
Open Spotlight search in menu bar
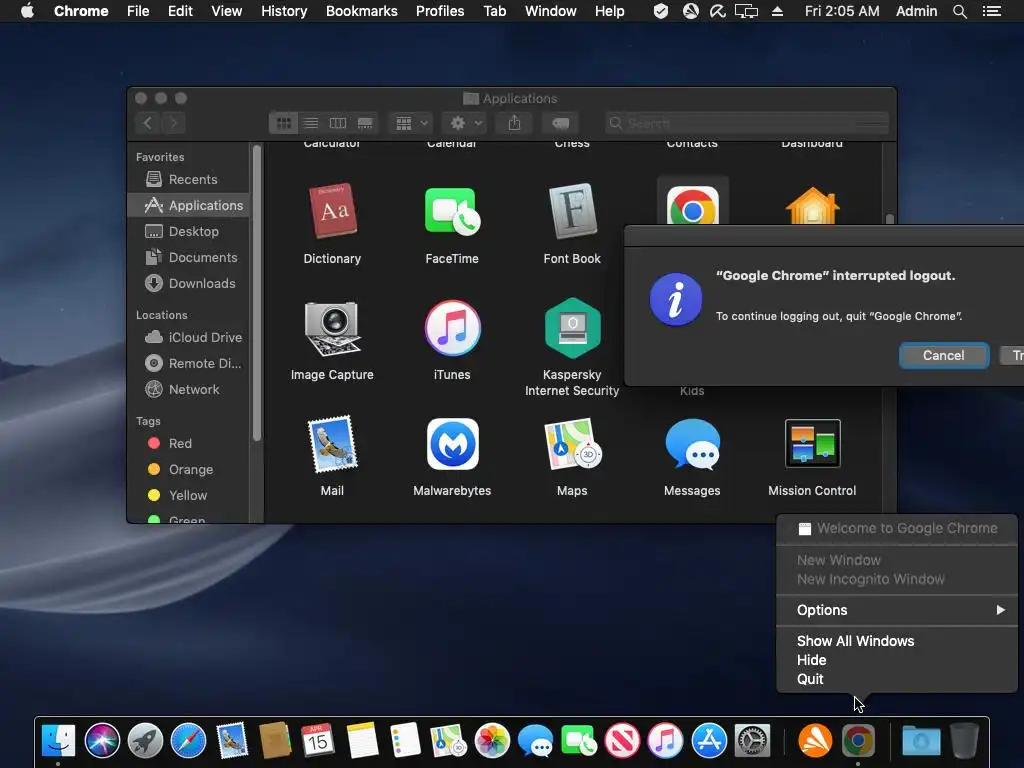[x=959, y=11]
